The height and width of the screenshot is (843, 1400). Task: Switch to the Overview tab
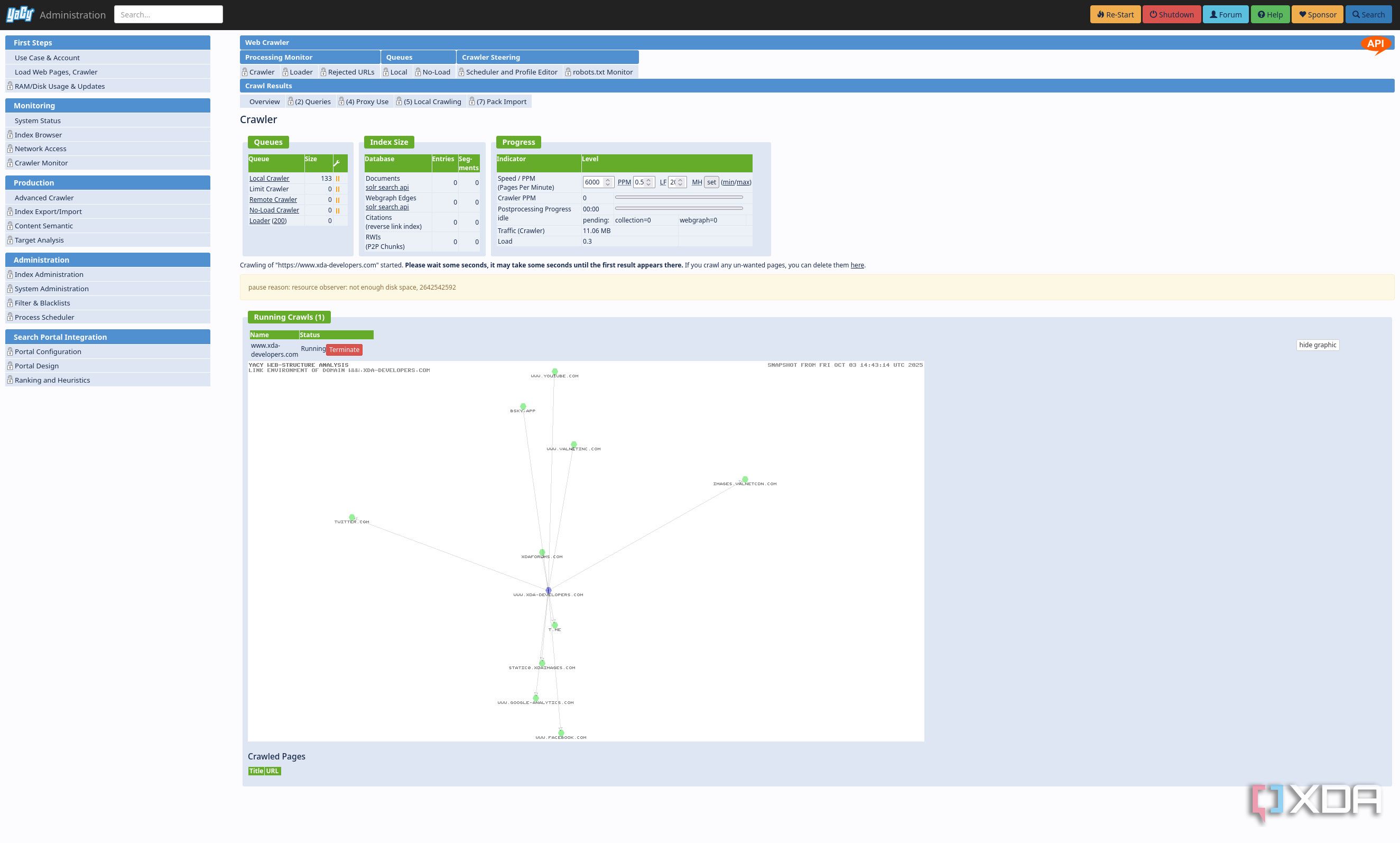(264, 101)
